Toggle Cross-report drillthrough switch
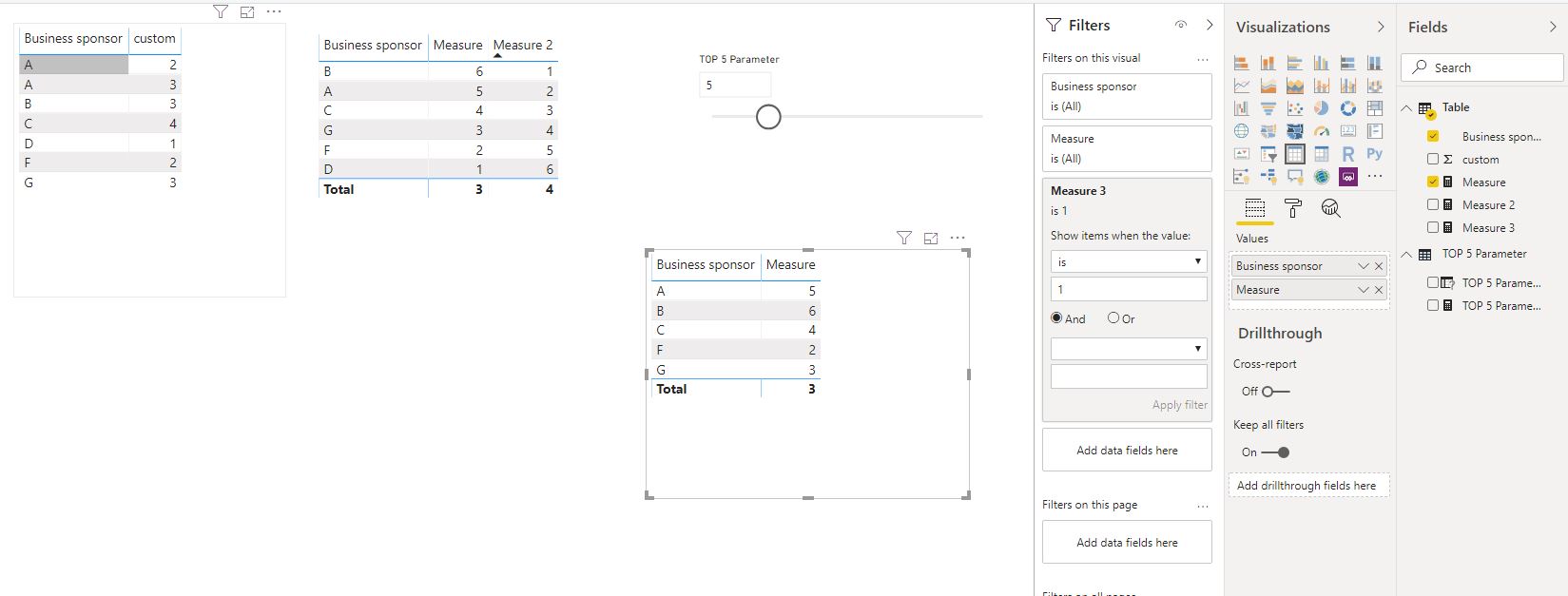1568x596 pixels. click(x=1275, y=392)
